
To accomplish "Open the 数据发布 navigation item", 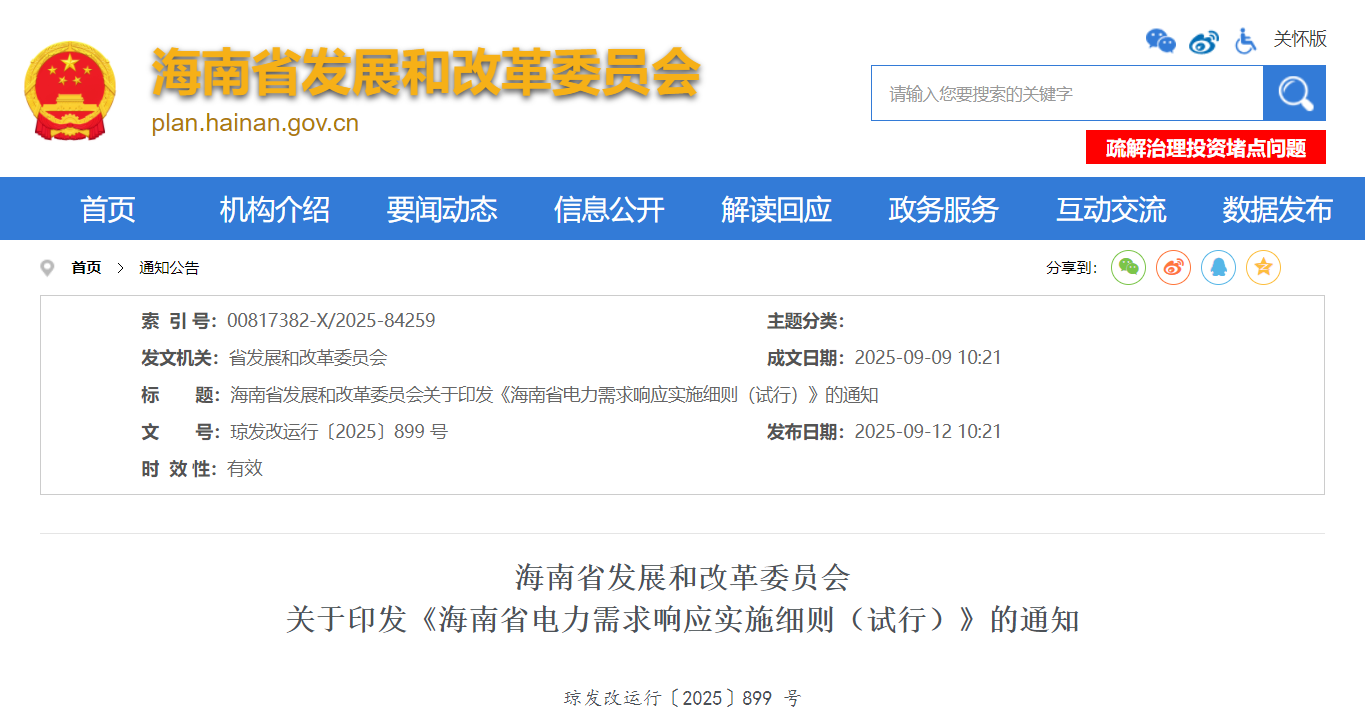I will coord(1277,209).
